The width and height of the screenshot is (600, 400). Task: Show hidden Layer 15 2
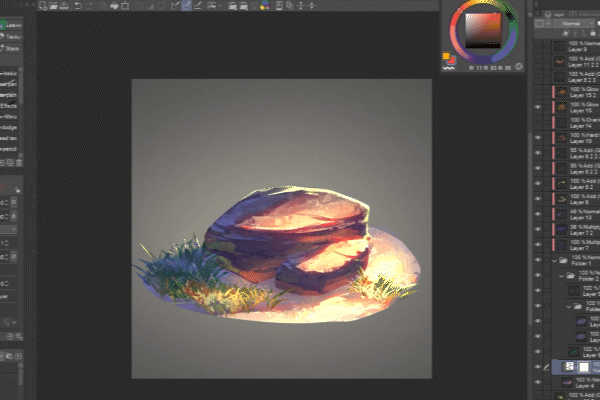[538, 92]
